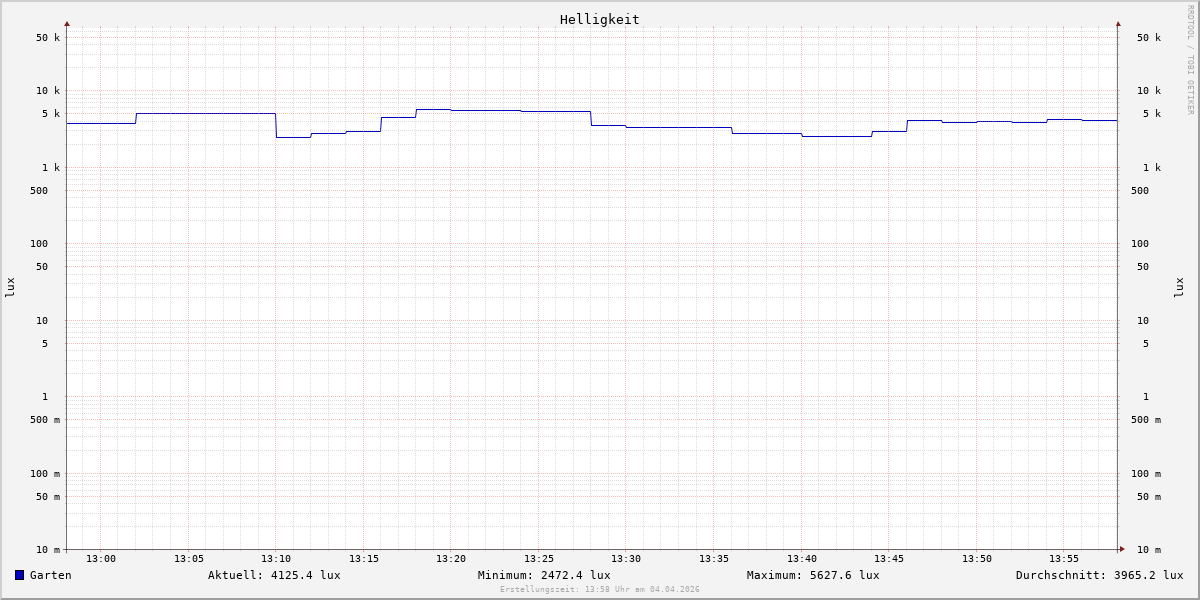
Task: Click the 13:55 time axis label
Action: pyautogui.click(x=1064, y=559)
